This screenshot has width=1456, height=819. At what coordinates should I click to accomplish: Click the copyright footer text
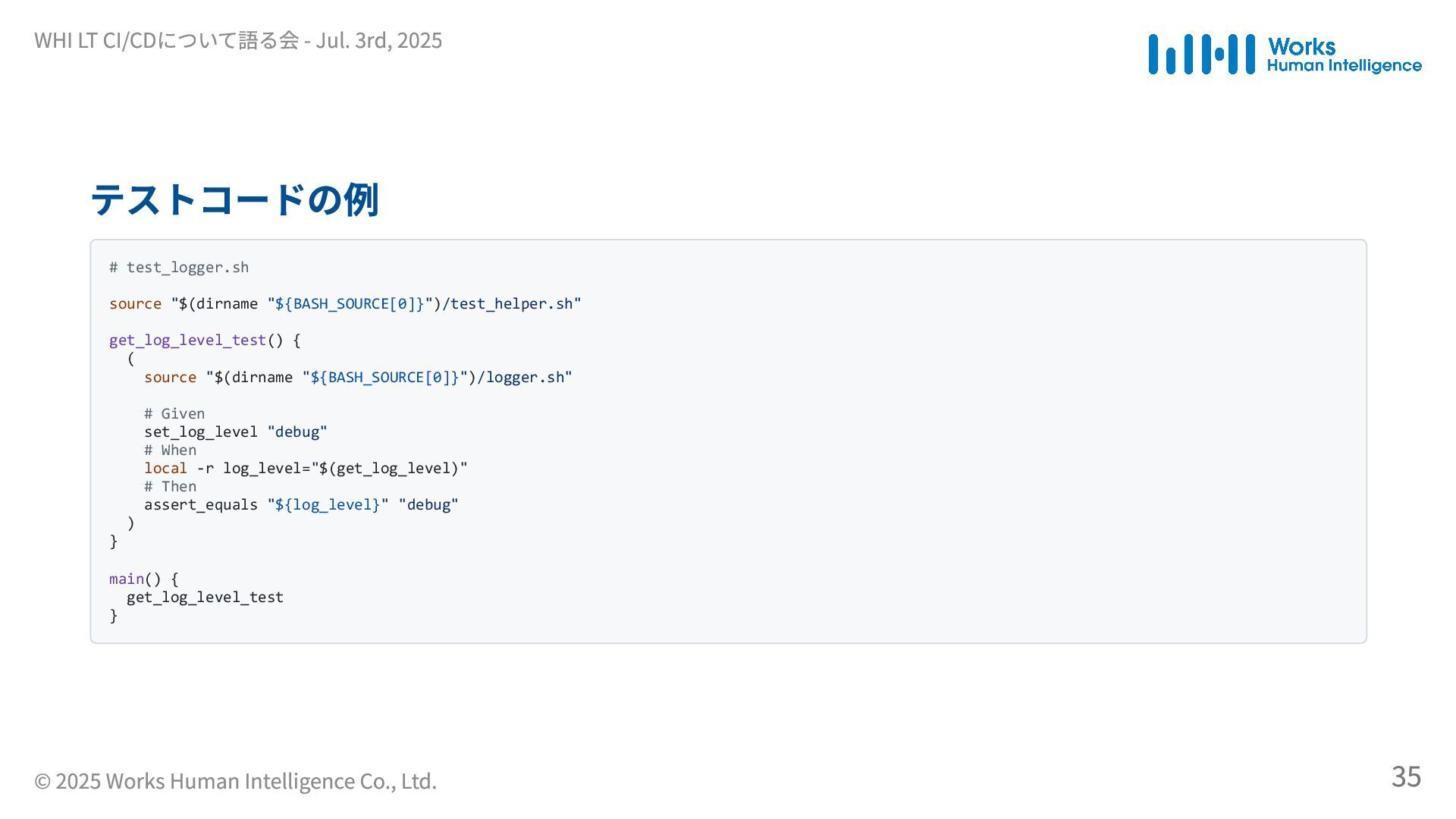tap(235, 781)
